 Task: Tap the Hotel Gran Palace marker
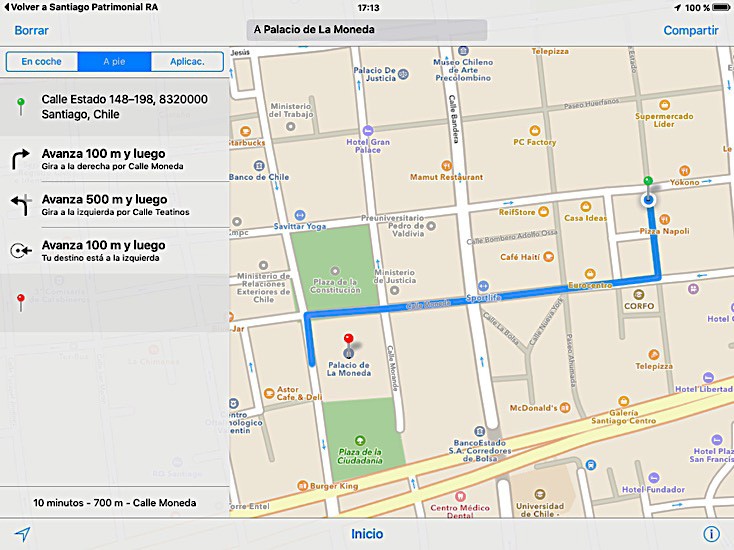coord(368,130)
